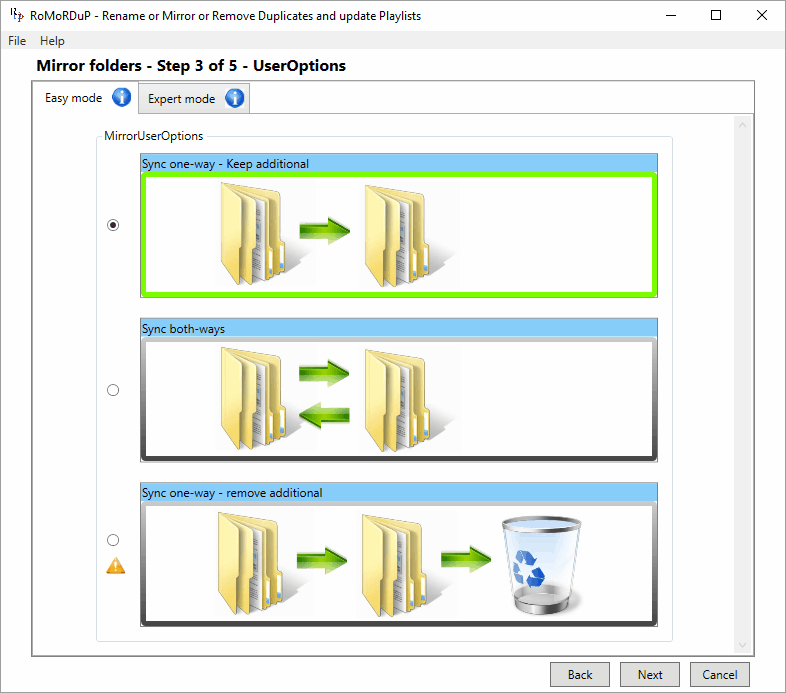
Task: Click the Cancel button
Action: (720, 674)
